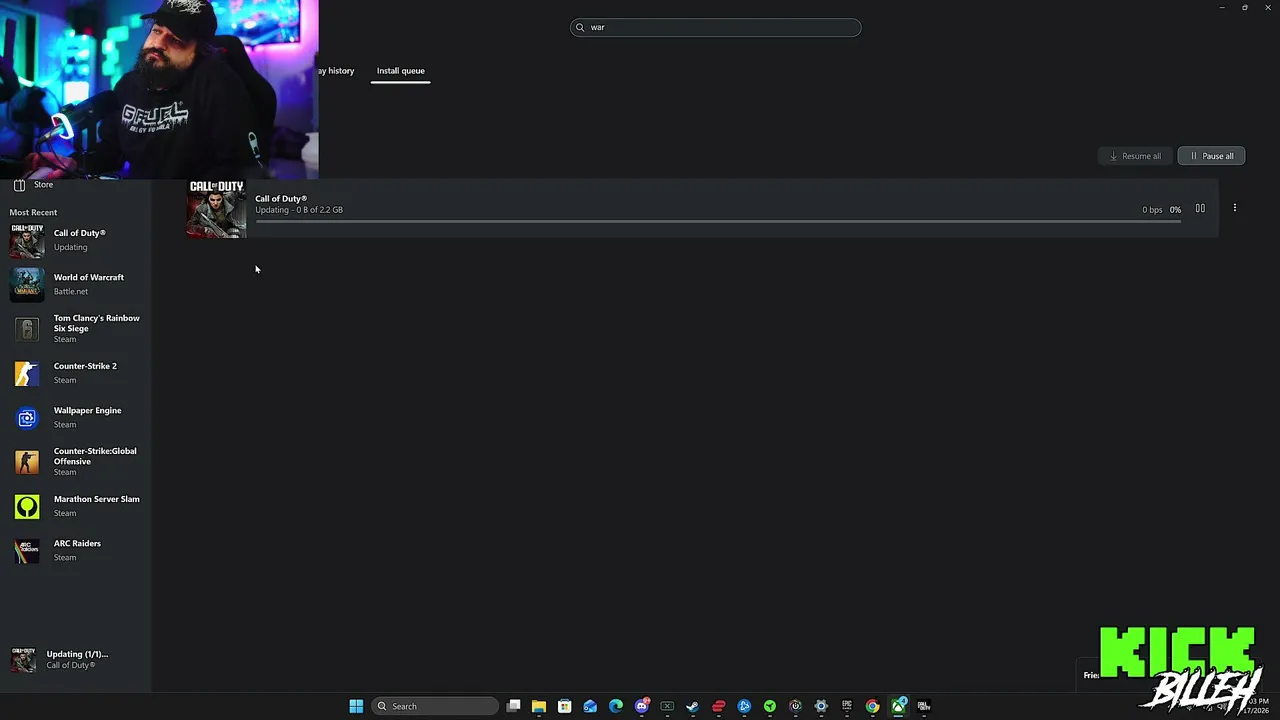The width and height of the screenshot is (1280, 720).
Task: Open Counter-Strike:Global Offensive entry
Action: pyautogui.click(x=76, y=461)
